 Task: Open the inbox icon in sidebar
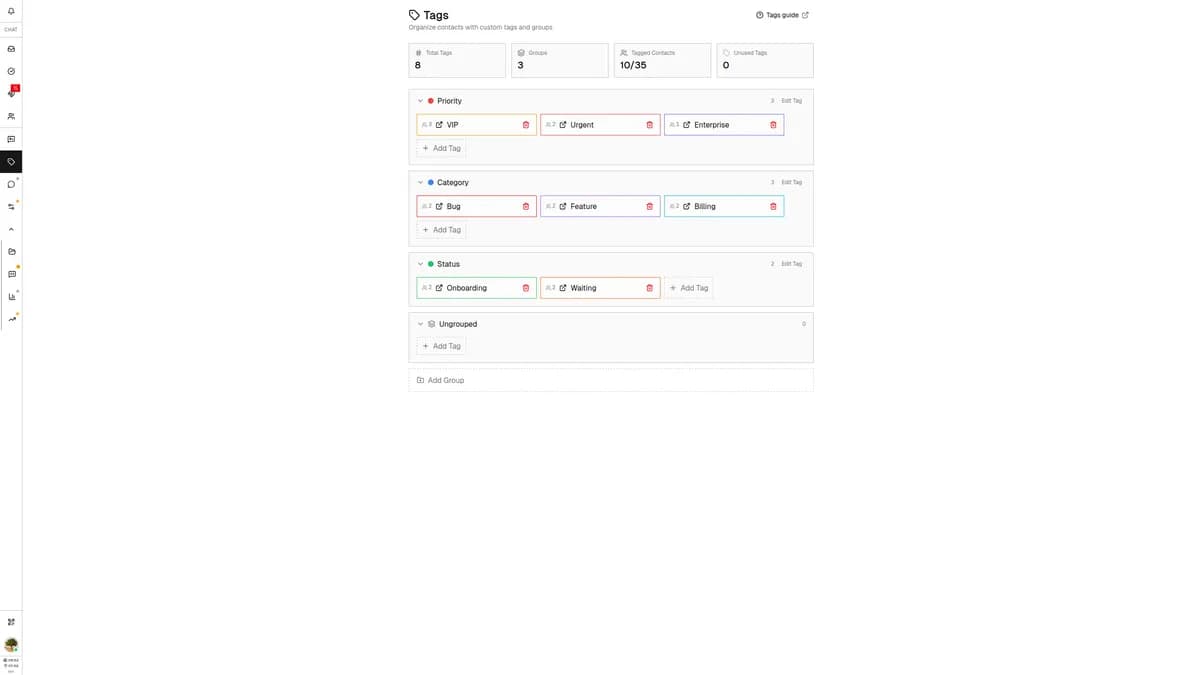coord(11,48)
